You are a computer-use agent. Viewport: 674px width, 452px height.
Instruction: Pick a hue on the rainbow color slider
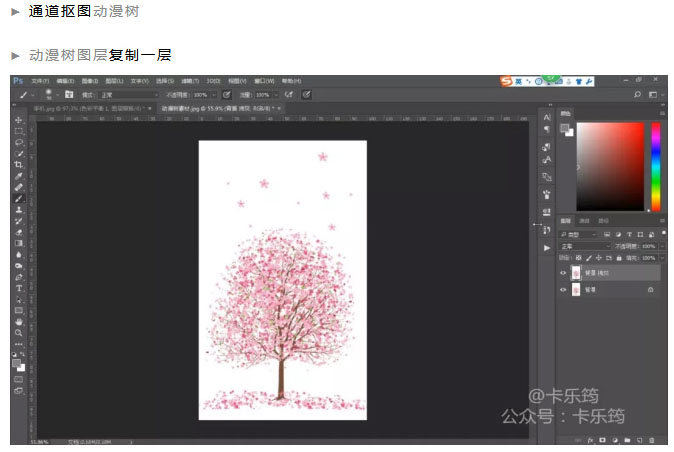pos(656,165)
